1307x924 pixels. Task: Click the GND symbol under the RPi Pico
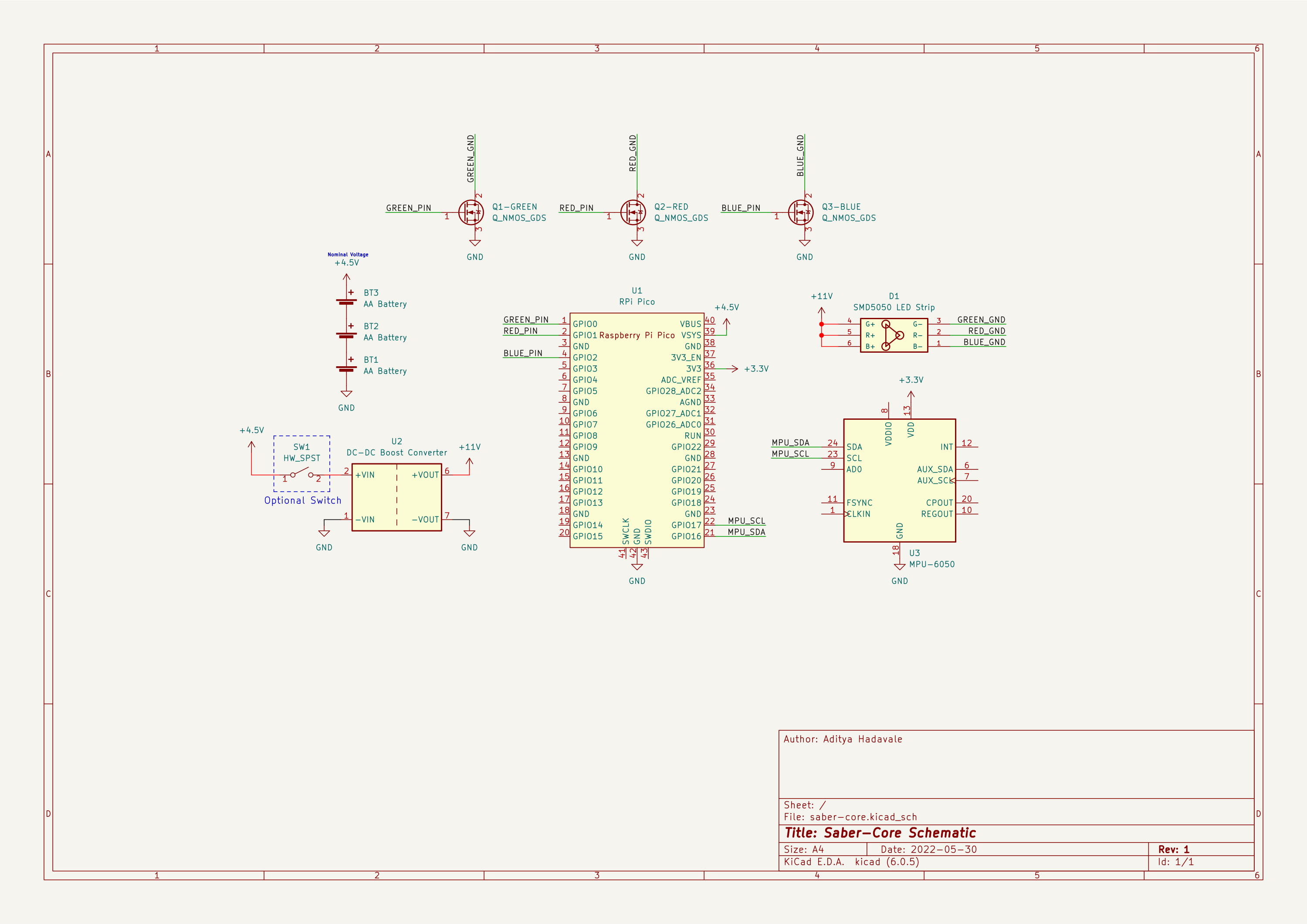coord(637,567)
